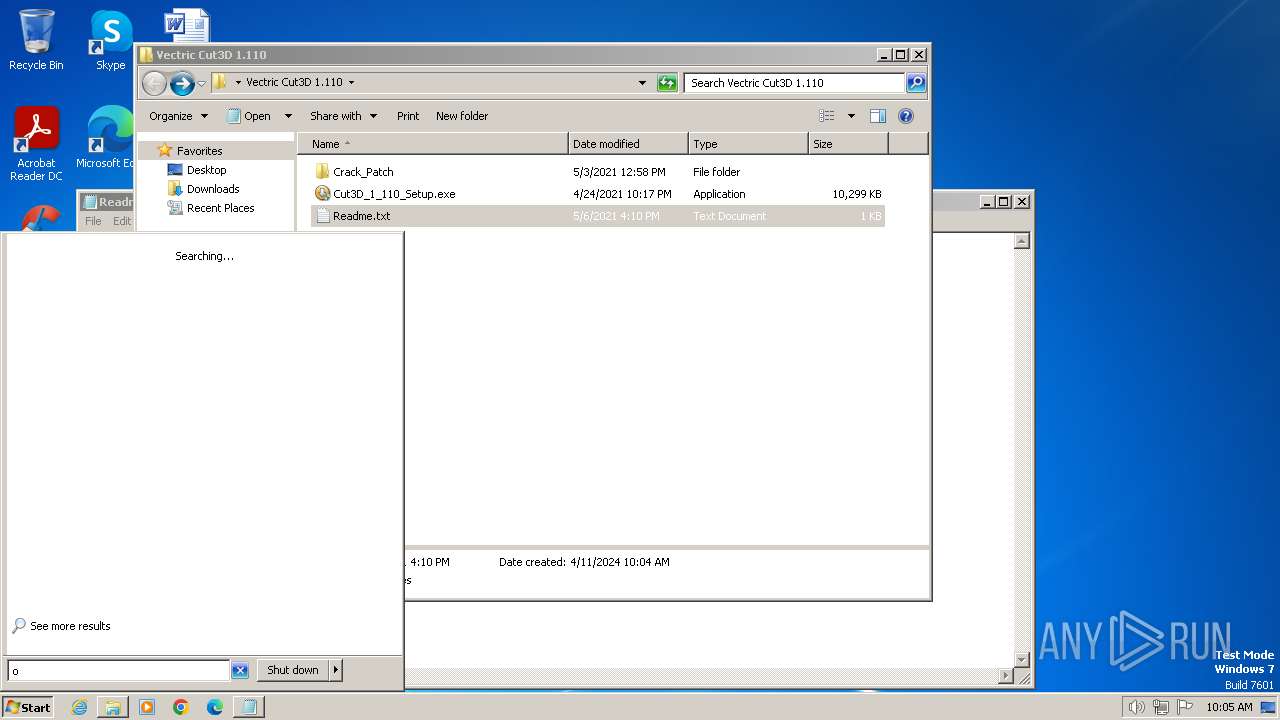This screenshot has width=1280, height=720.
Task: Click the Open toolbar button
Action: [250, 116]
